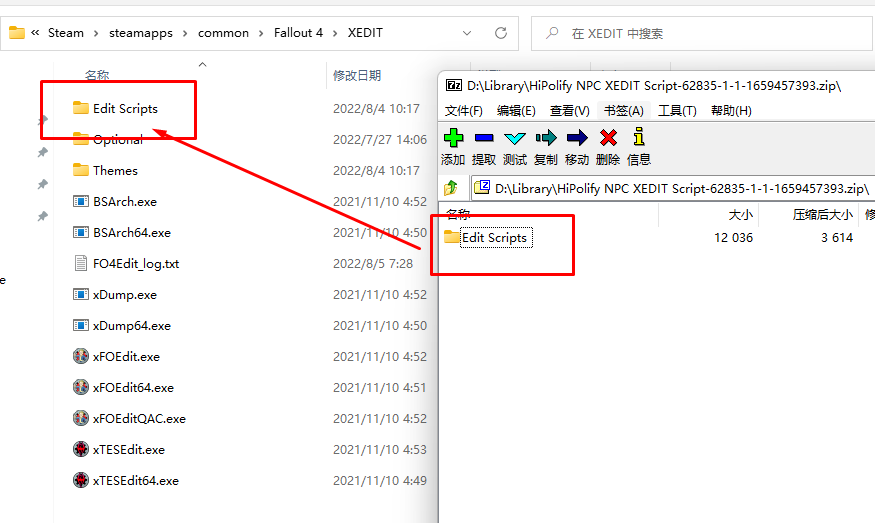Click the 7-Zip Delete (删除) icon

pos(608,138)
